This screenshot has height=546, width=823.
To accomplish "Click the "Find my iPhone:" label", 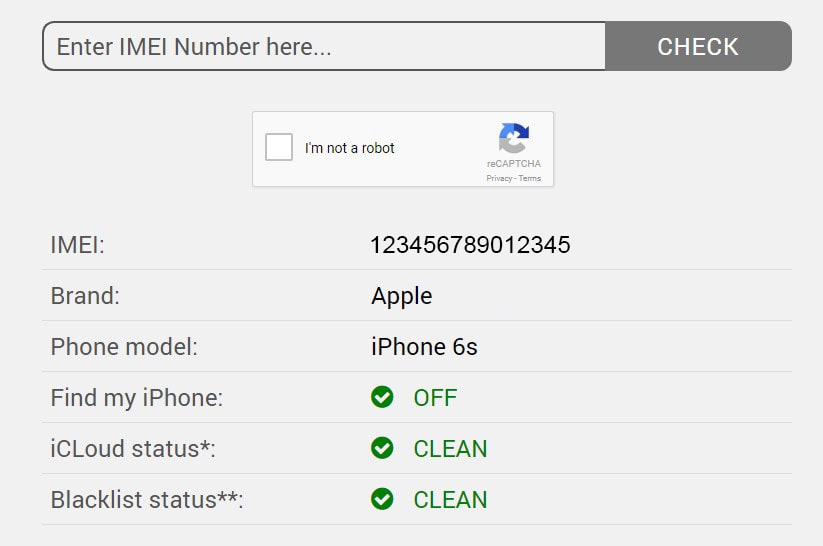I will tap(137, 398).
